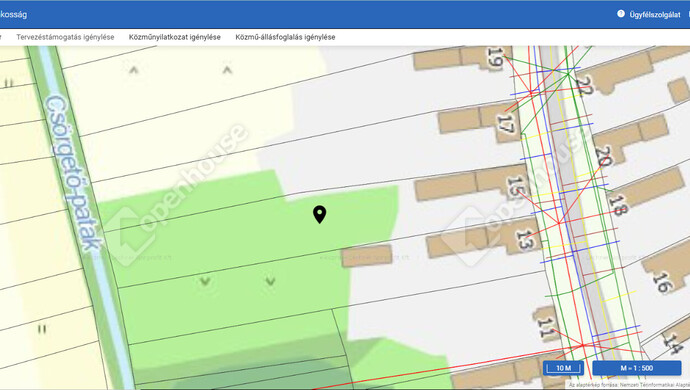The image size is (690, 390).
Task: Click the 10 M scale bar indicator
Action: pyautogui.click(x=563, y=368)
